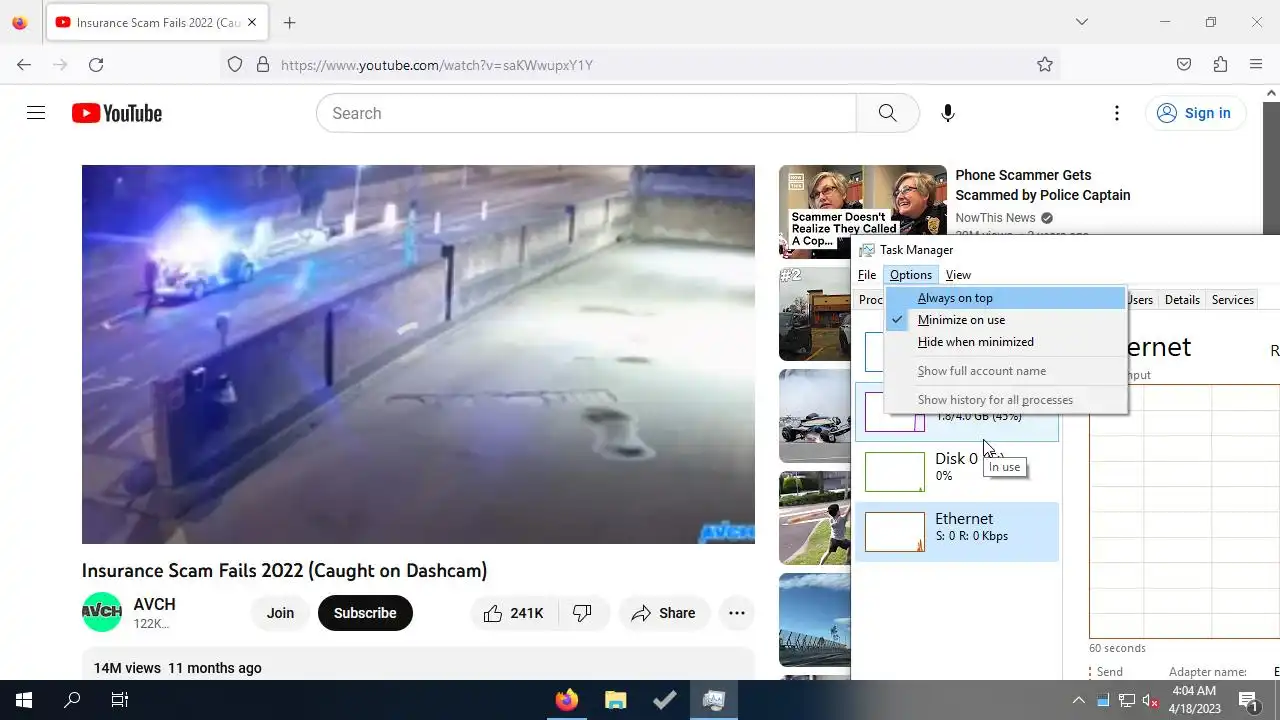Show hidden system tray icons

point(1078,700)
